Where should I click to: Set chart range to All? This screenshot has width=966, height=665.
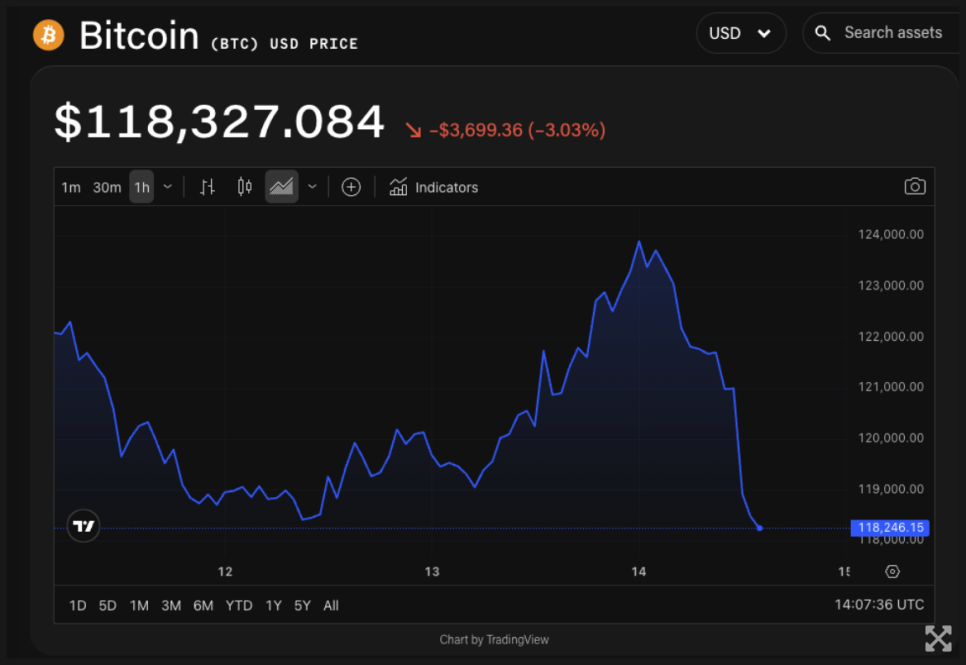tap(331, 606)
